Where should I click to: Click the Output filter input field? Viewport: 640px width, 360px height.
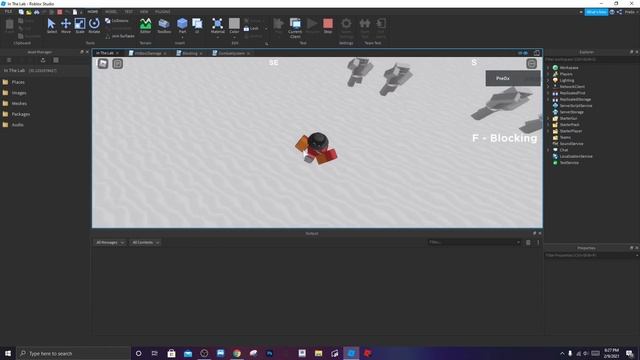(x=474, y=242)
